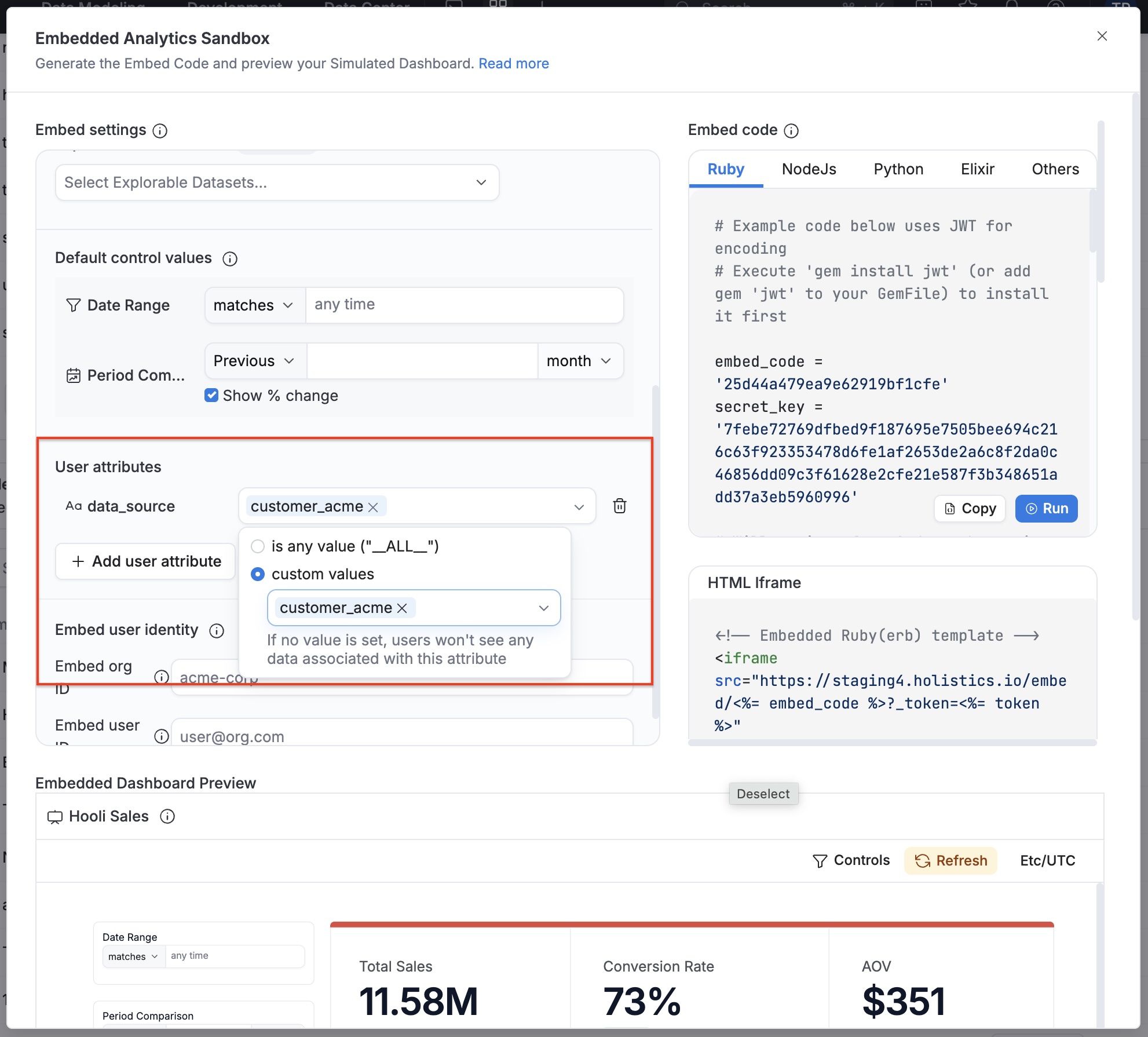Click the info icon beside Embed user identity

(217, 631)
